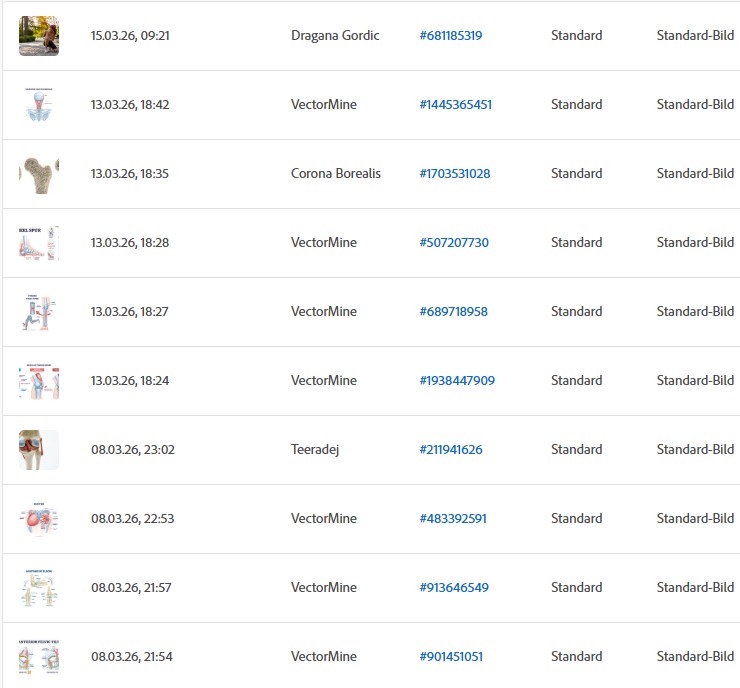The height and width of the screenshot is (688, 740).
Task: Select the heel spur illustration thumbnail
Action: click(39, 243)
